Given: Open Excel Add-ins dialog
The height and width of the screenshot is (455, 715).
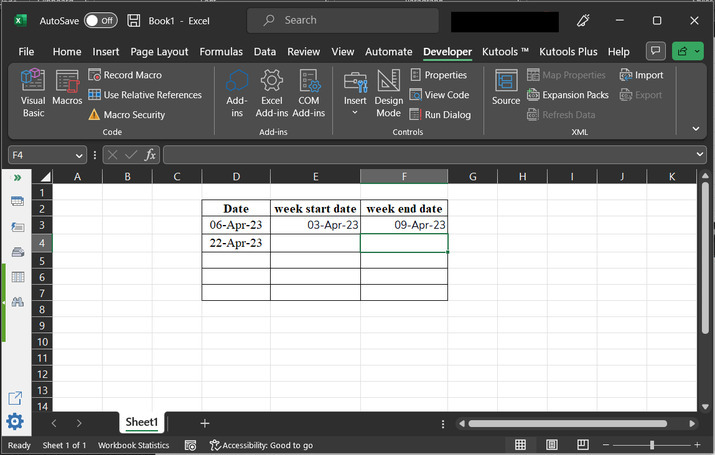Looking at the screenshot, I should (271, 92).
